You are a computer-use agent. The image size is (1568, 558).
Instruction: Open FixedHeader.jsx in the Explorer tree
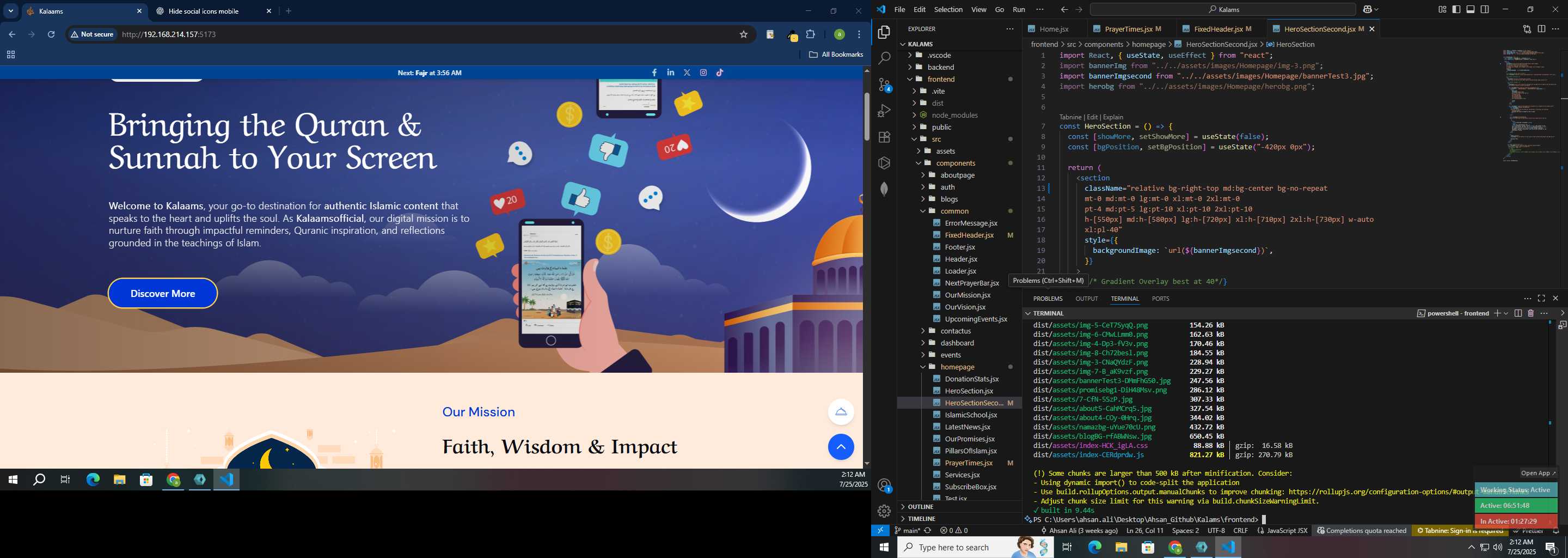[969, 235]
